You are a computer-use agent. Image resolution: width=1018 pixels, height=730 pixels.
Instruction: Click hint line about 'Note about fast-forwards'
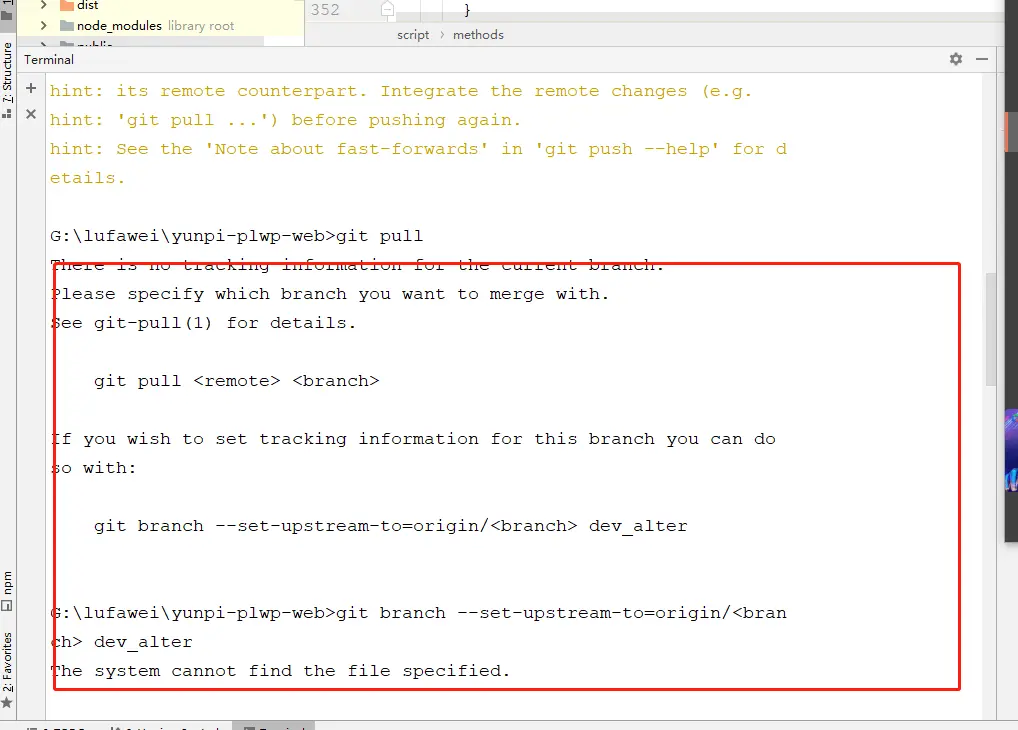(x=418, y=149)
